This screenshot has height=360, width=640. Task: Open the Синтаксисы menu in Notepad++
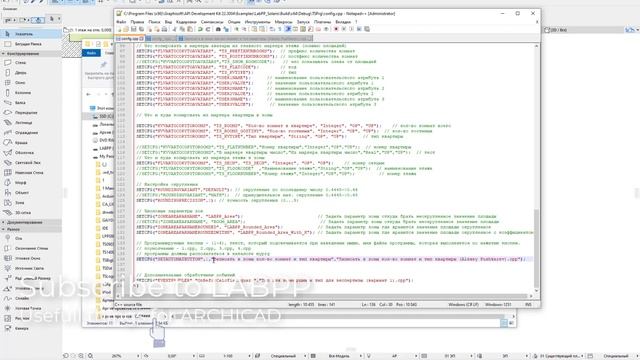click(212, 22)
